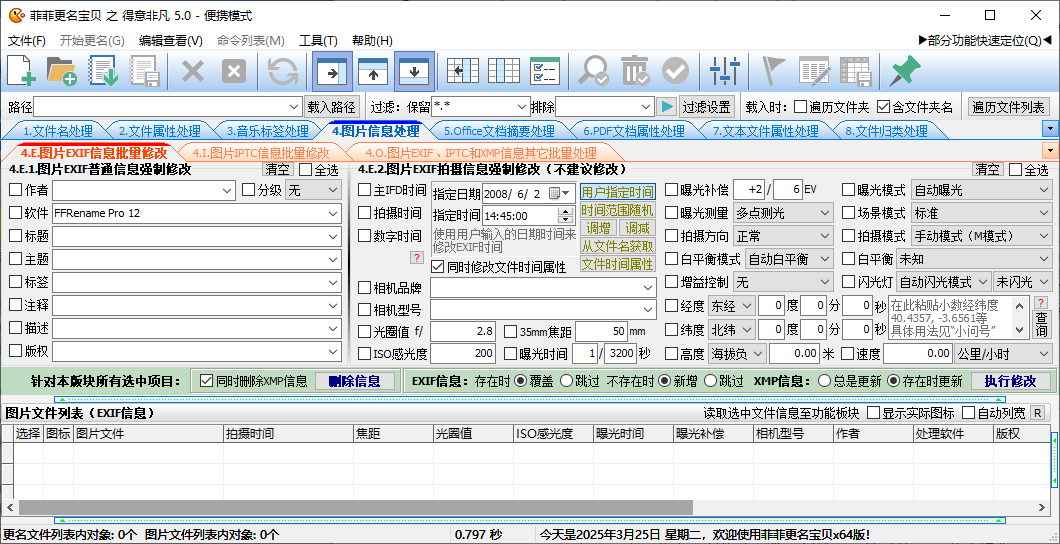The image size is (1060, 544).
Task: Open the 保留 filter dropdown
Action: [x=522, y=107]
